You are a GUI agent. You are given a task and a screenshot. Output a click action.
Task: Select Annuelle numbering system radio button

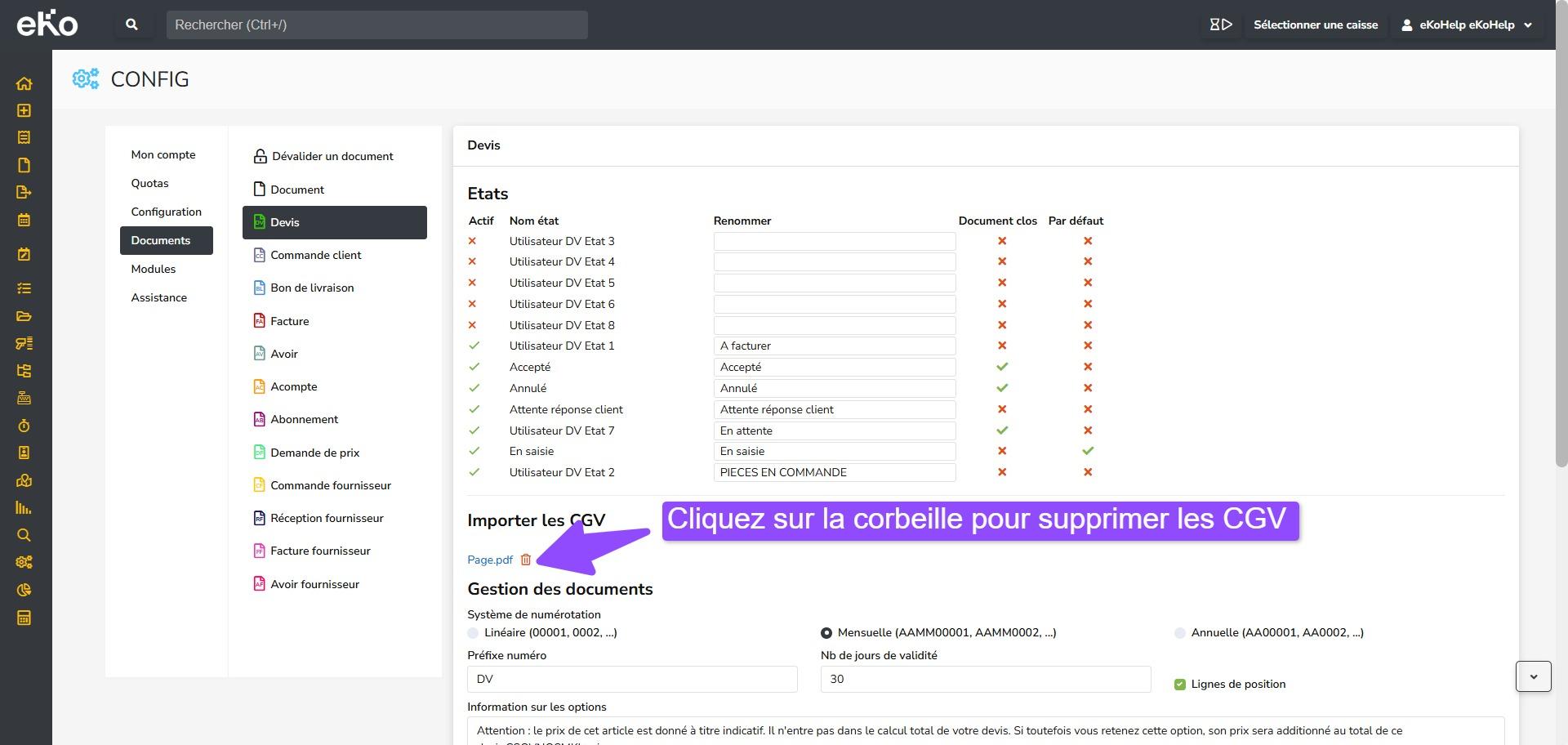tap(1179, 633)
